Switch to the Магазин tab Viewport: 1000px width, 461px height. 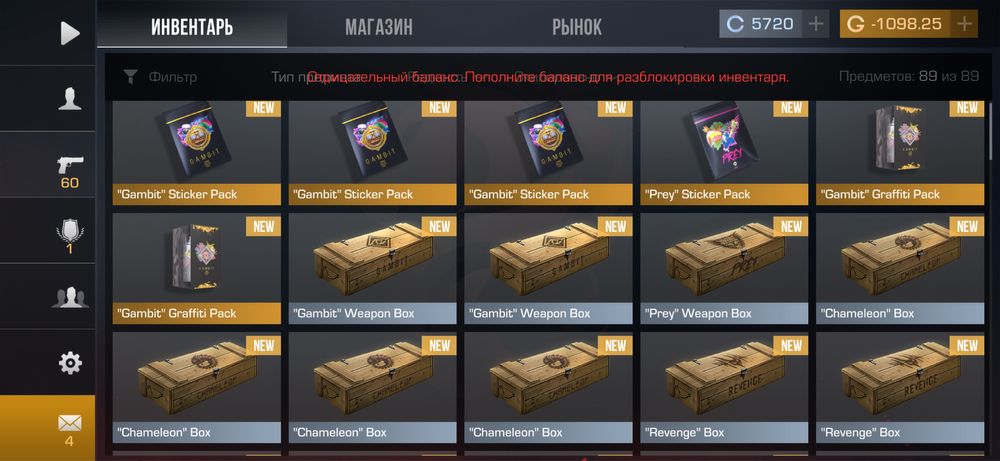pyautogui.click(x=379, y=27)
